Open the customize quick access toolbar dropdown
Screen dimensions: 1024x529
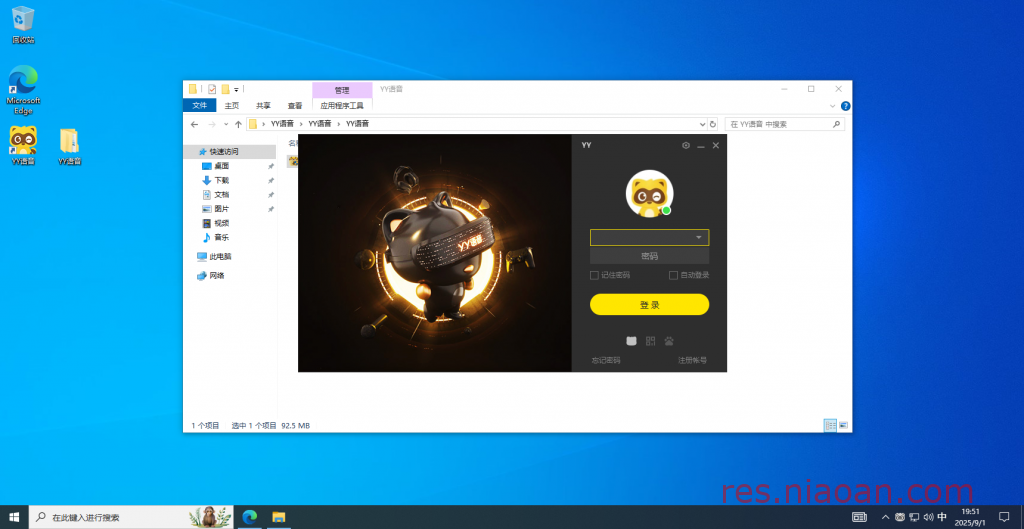click(x=236, y=89)
